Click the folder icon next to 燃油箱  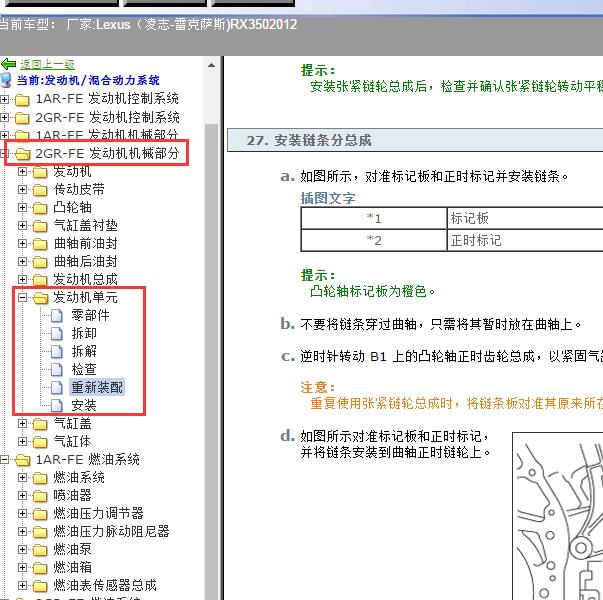(40, 568)
